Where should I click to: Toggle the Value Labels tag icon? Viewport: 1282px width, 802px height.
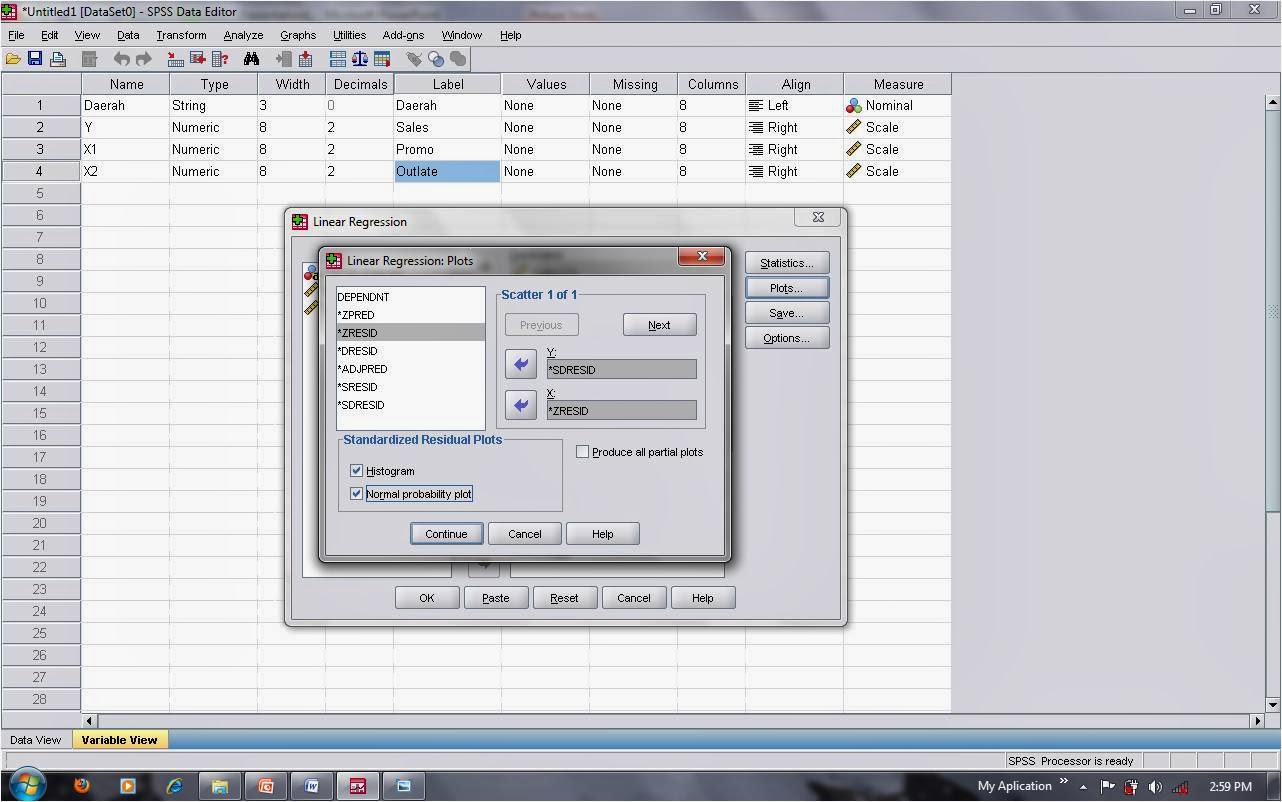tap(414, 59)
